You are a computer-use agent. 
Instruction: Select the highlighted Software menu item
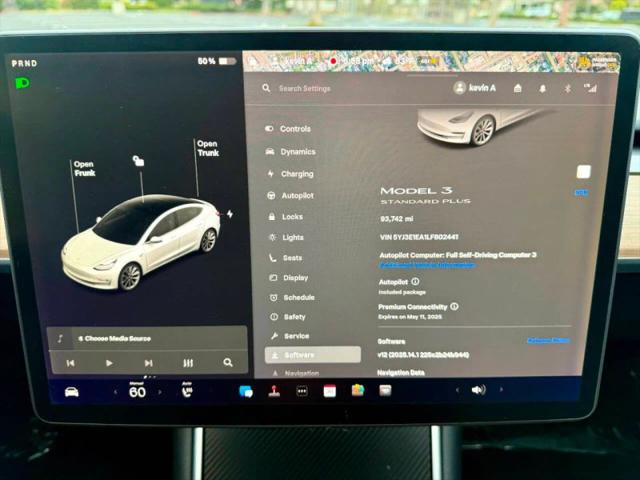click(x=313, y=355)
